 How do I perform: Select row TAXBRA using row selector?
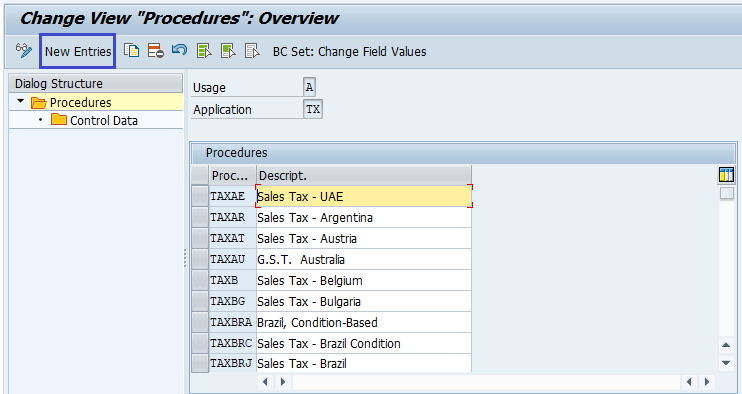(200, 322)
